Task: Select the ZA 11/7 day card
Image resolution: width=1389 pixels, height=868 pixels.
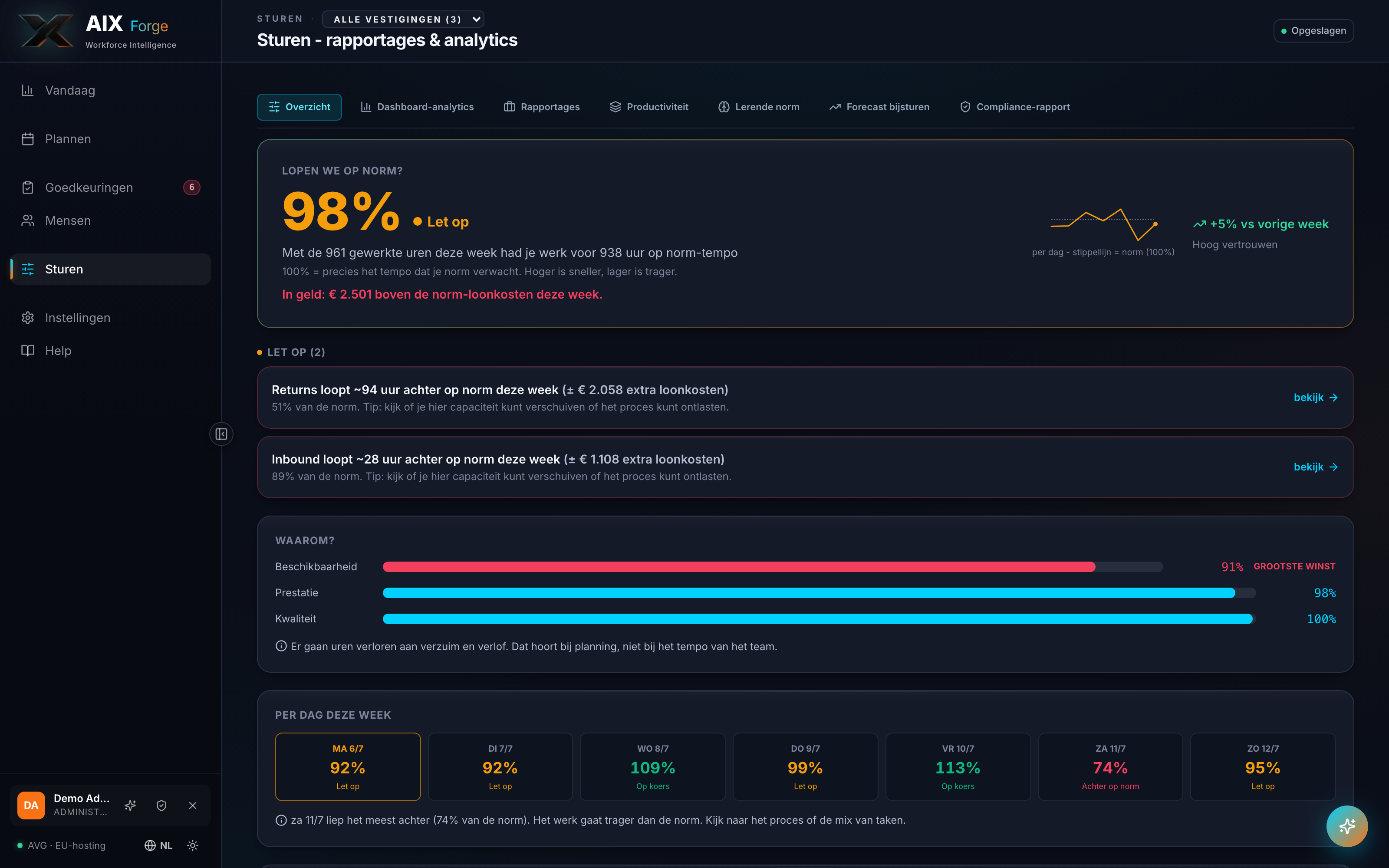Action: click(x=1110, y=766)
